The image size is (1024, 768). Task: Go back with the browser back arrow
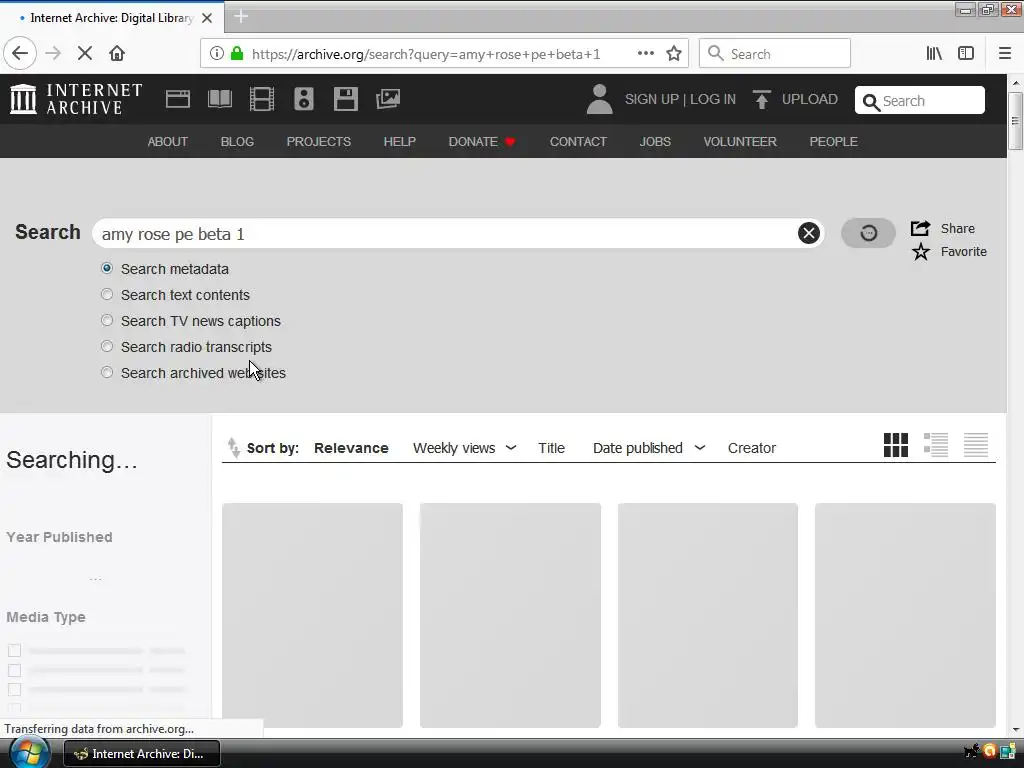click(x=20, y=54)
